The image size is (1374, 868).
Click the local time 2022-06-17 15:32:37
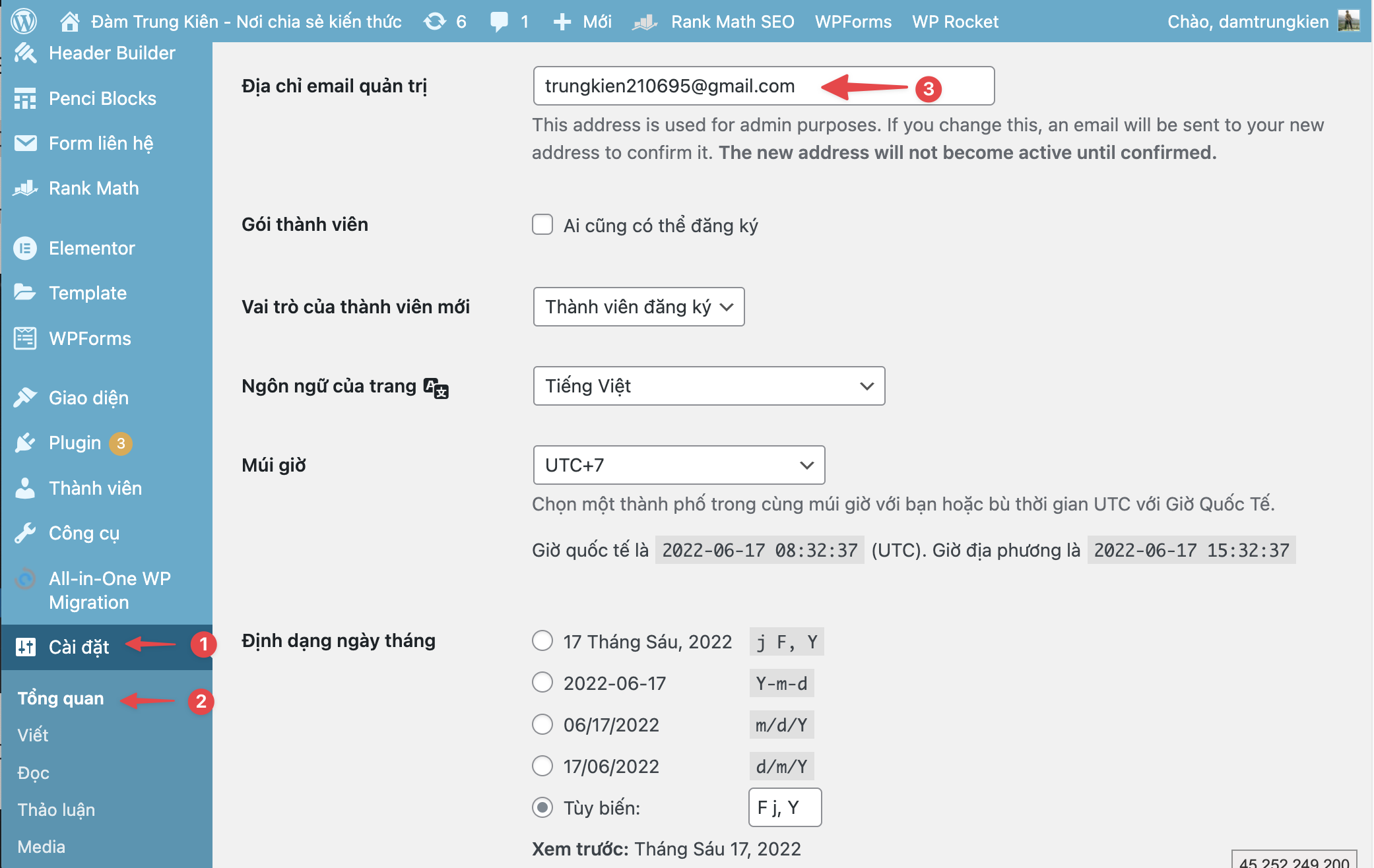(x=1192, y=550)
